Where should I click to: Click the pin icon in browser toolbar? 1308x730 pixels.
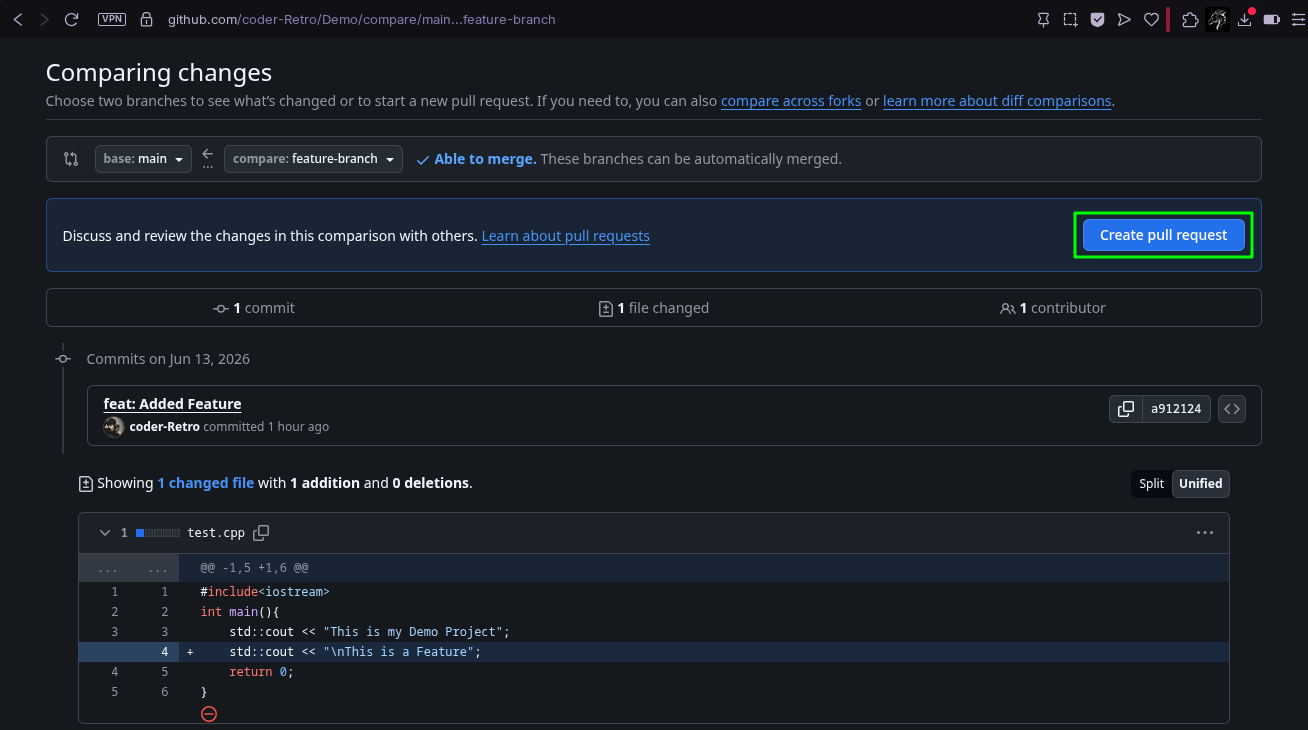[x=1043, y=19]
